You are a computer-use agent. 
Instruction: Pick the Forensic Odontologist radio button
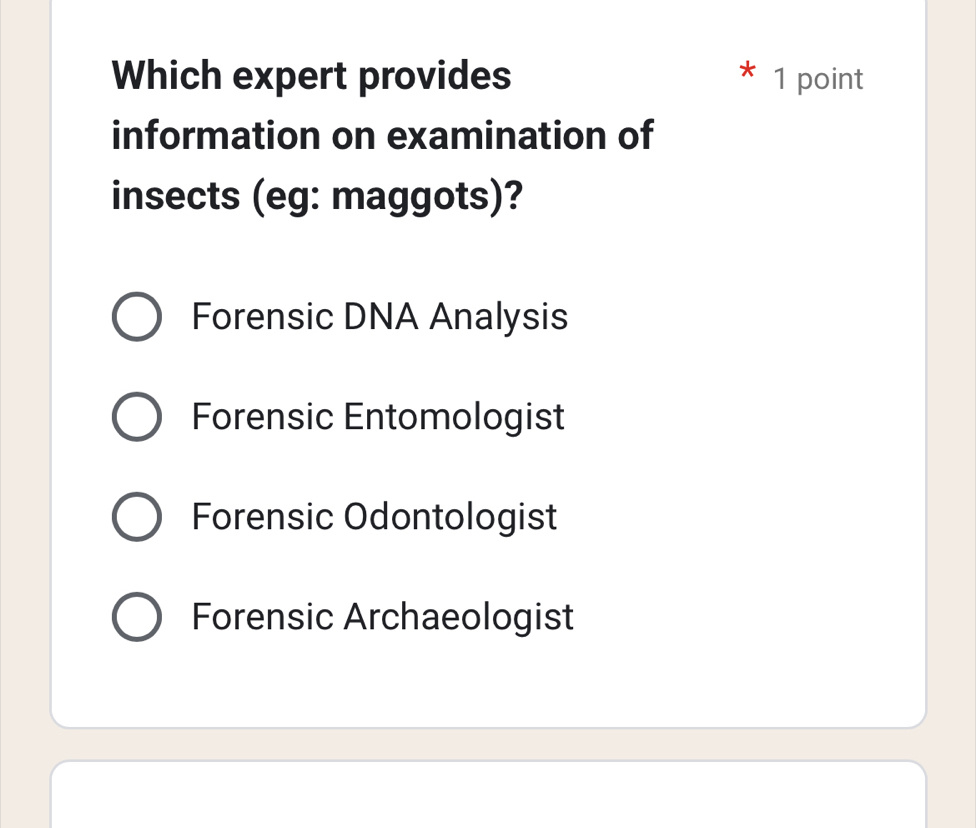[x=135, y=517]
